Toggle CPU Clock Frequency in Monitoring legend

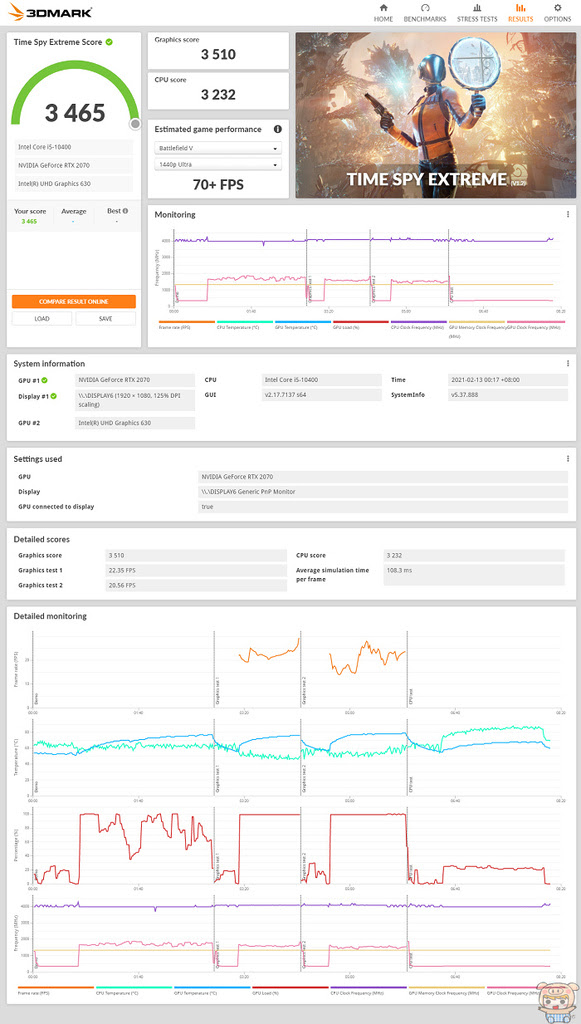coord(418,325)
